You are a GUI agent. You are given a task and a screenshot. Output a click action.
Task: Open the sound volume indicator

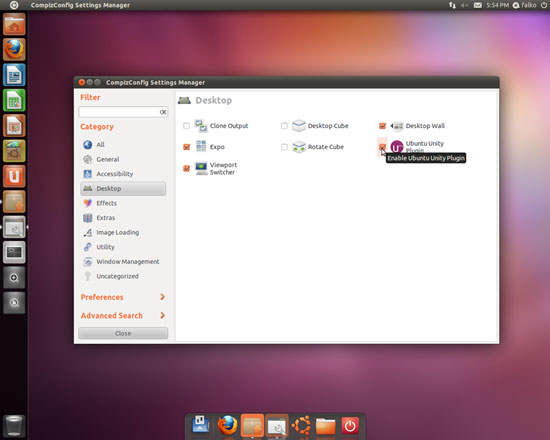(464, 5)
